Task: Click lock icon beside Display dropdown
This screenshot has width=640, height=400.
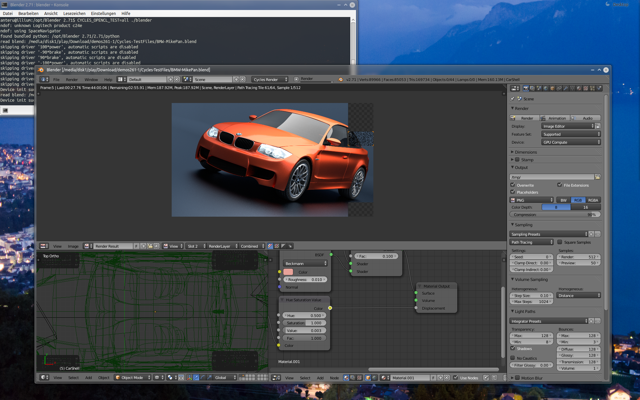Action: (x=598, y=126)
